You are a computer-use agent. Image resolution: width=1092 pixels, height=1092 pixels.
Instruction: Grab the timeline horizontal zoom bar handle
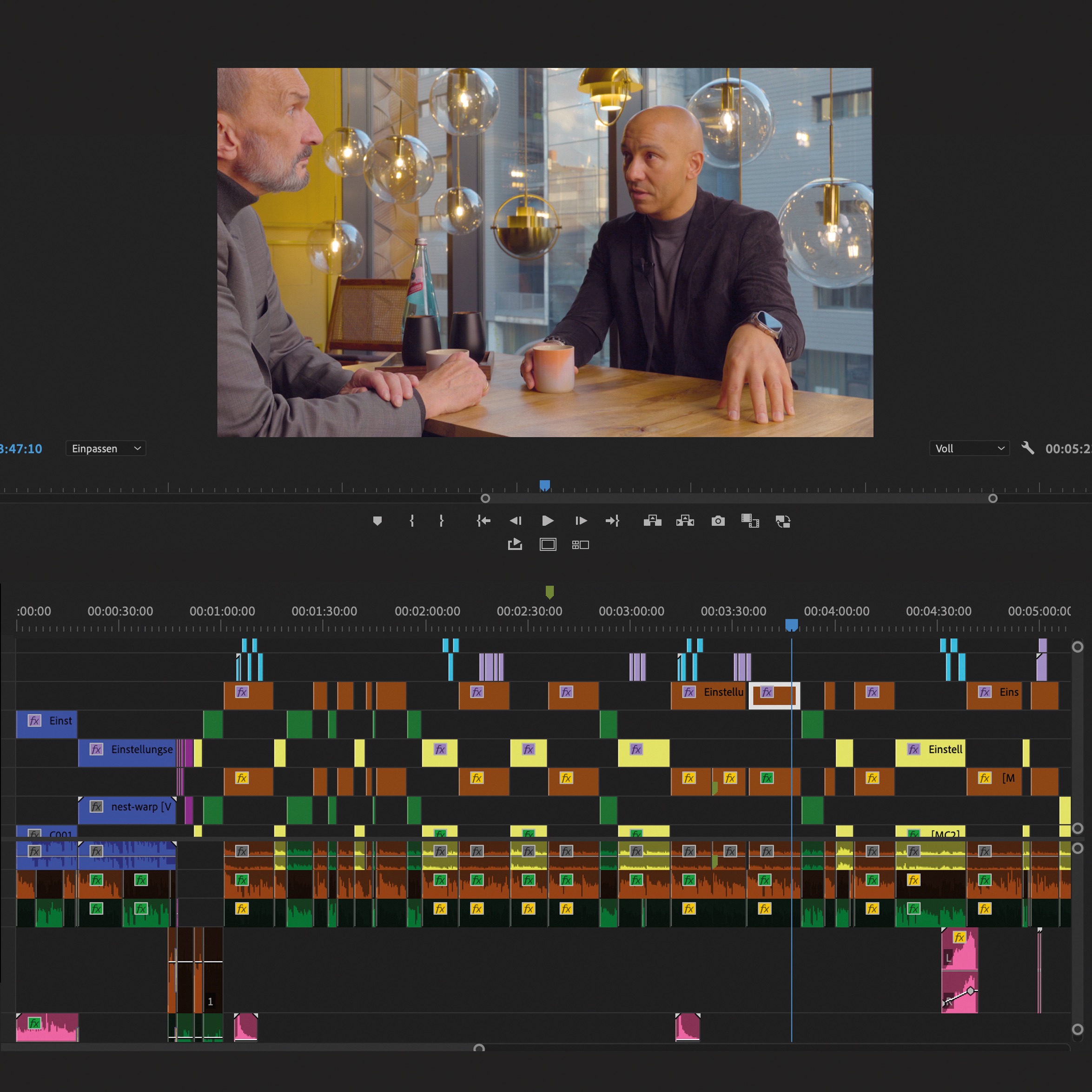(x=479, y=1048)
